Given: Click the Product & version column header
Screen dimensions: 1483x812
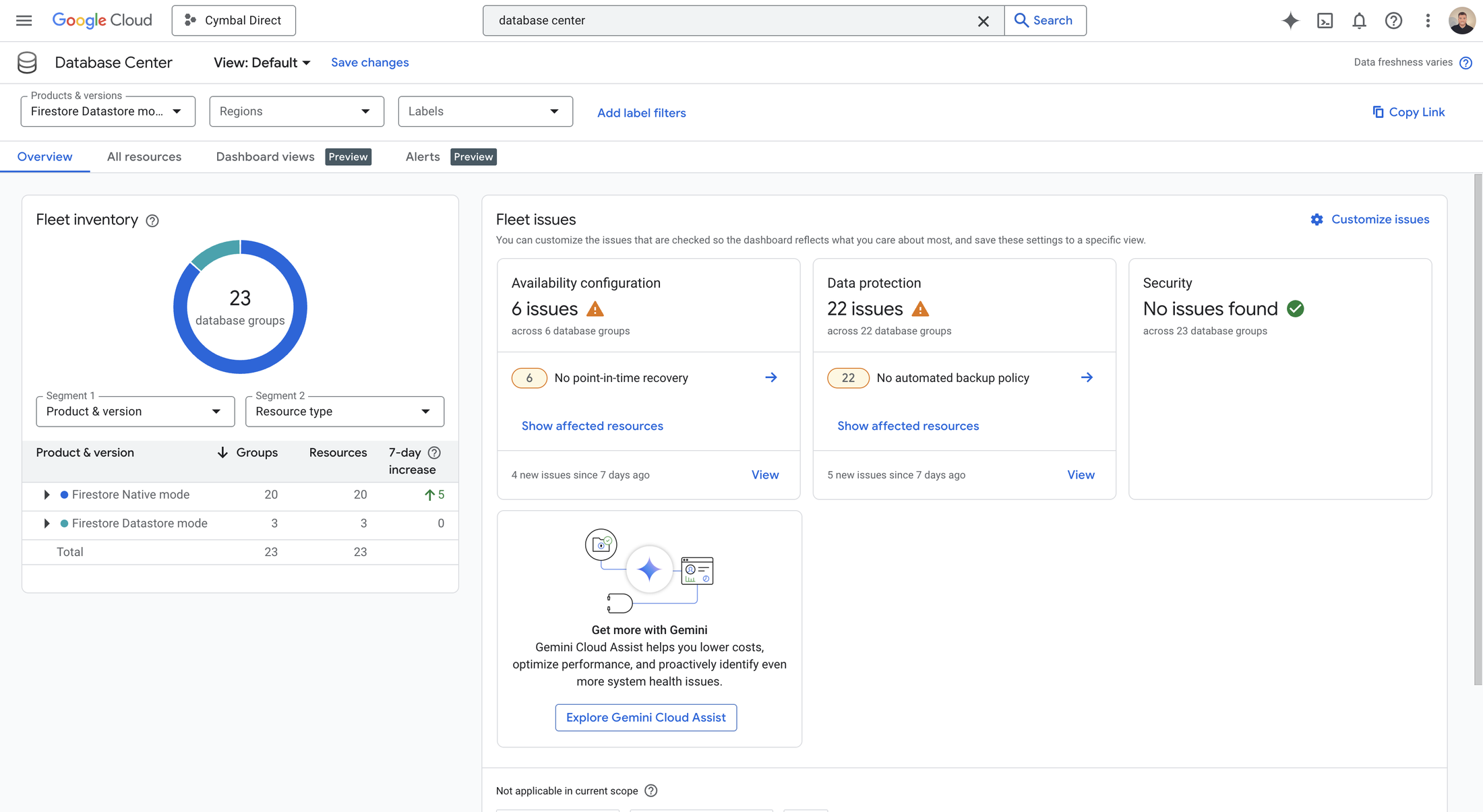Looking at the screenshot, I should (x=85, y=453).
